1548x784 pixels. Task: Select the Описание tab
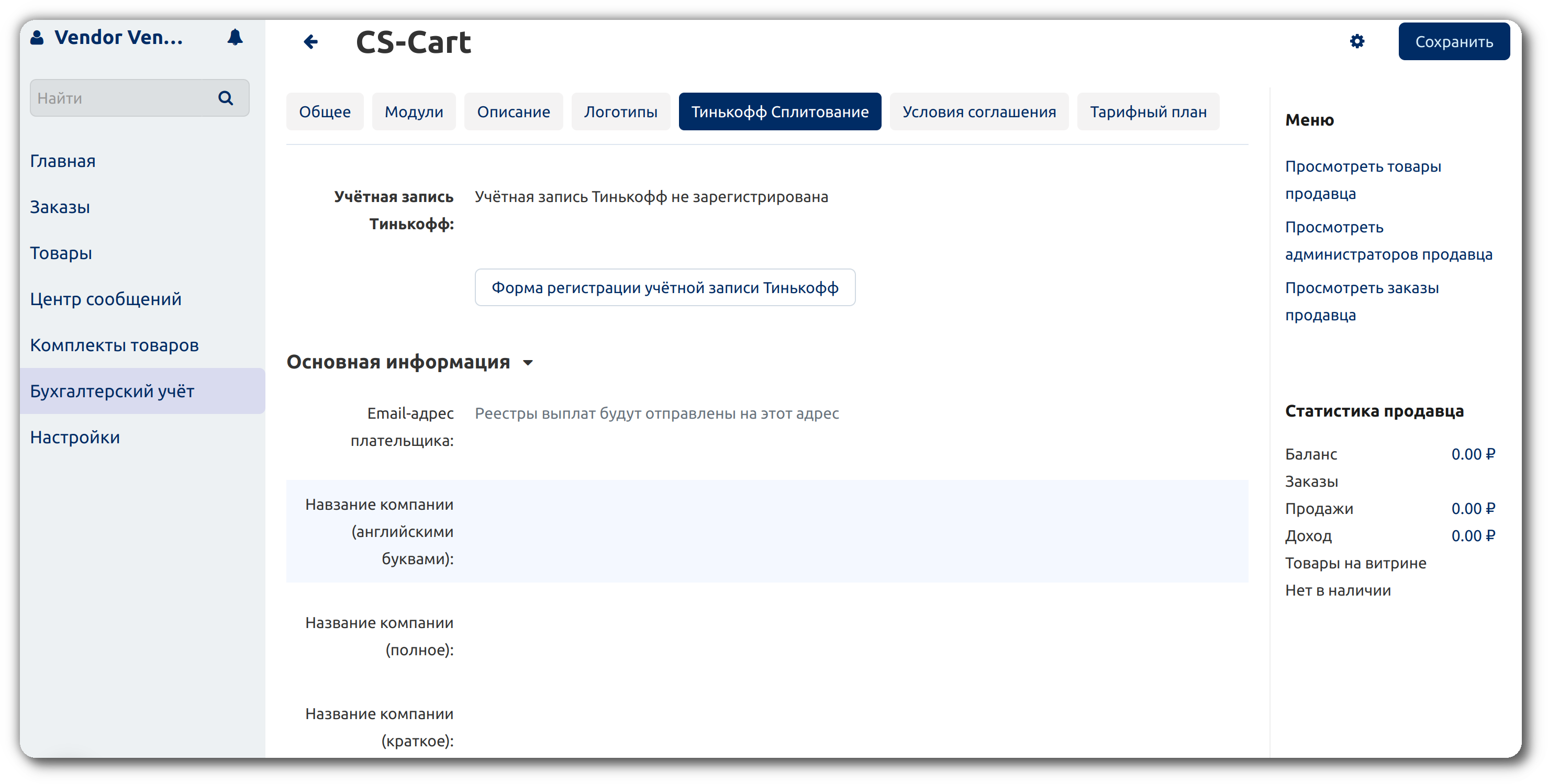point(513,112)
